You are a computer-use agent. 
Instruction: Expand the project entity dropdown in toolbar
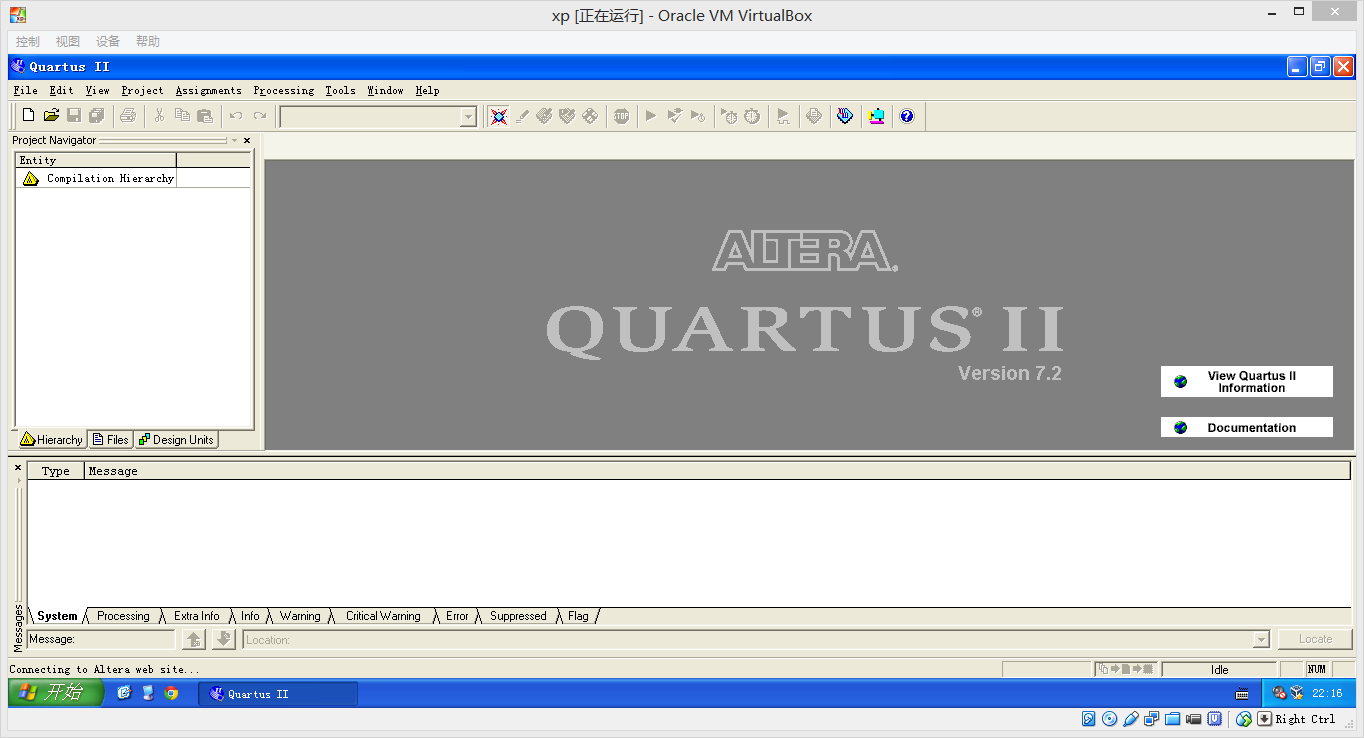(x=468, y=117)
